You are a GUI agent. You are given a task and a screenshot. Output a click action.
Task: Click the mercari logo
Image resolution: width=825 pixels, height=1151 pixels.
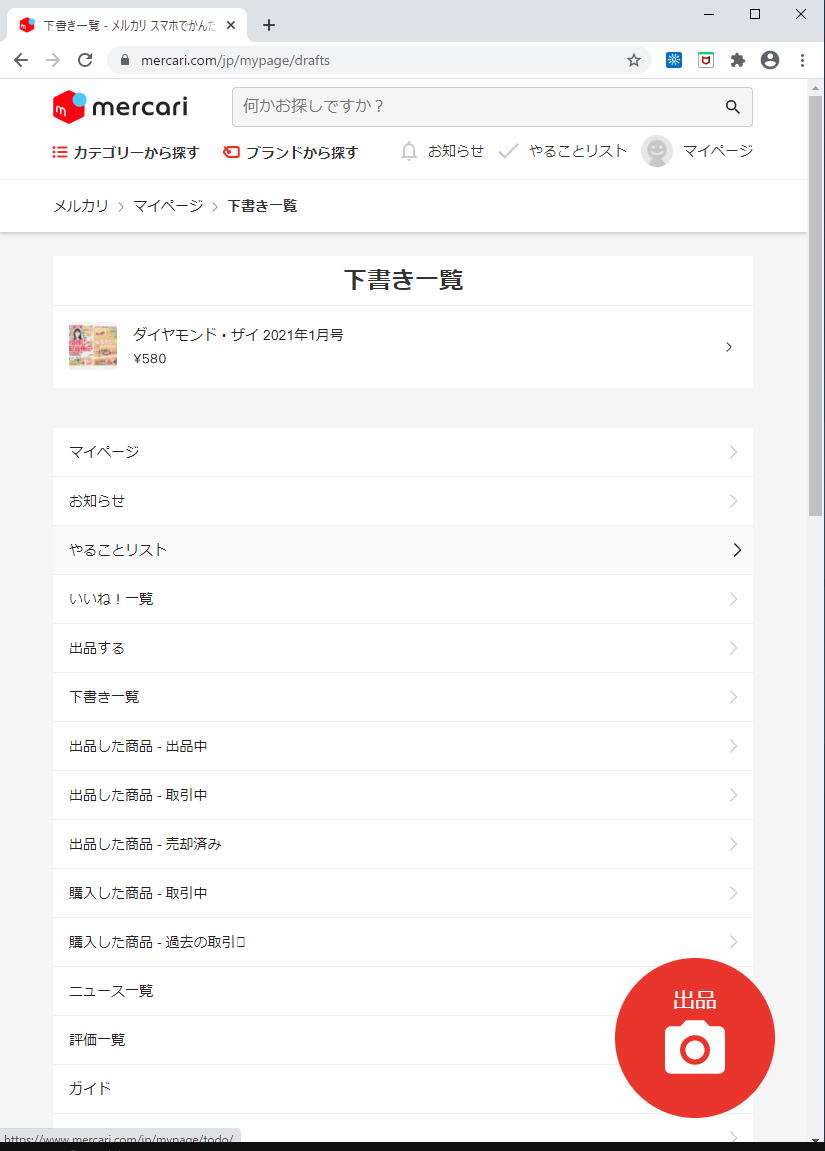(x=120, y=107)
